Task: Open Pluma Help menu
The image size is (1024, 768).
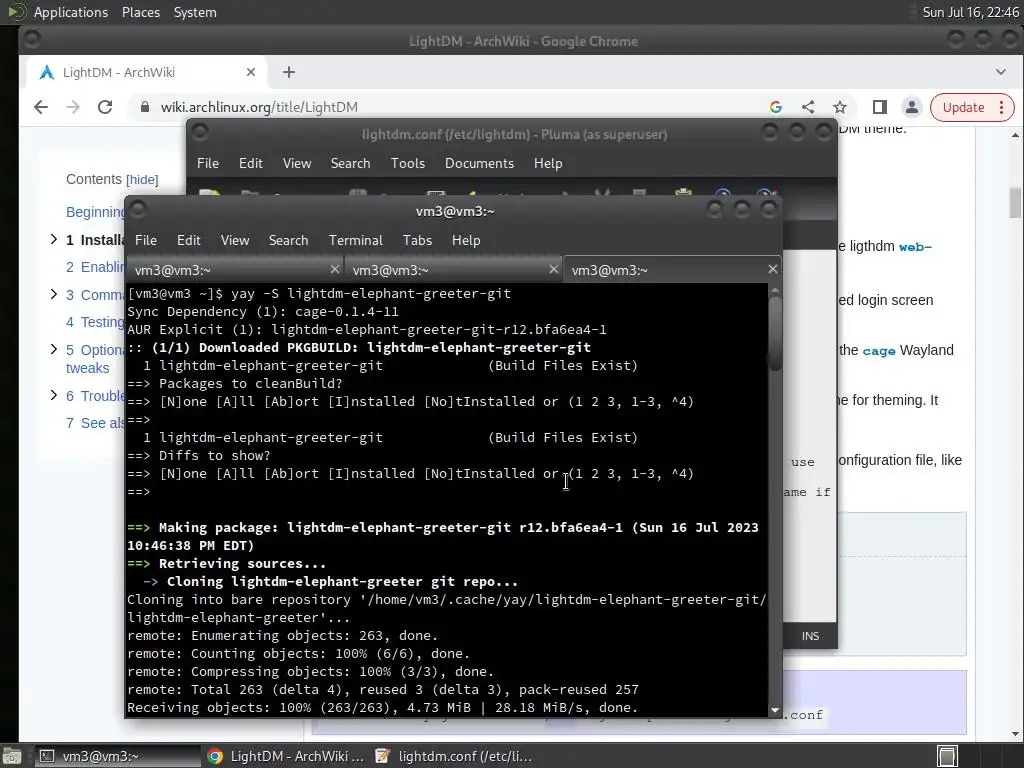Action: click(x=547, y=163)
